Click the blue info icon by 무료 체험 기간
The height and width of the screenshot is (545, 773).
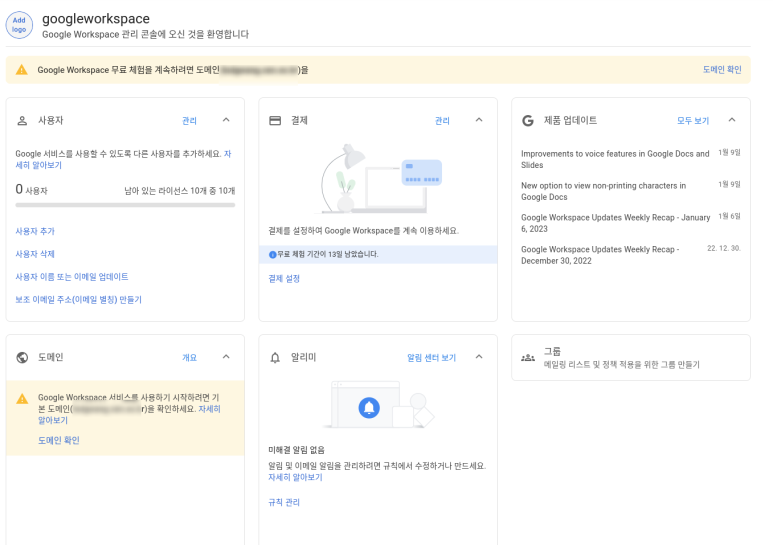(272, 255)
